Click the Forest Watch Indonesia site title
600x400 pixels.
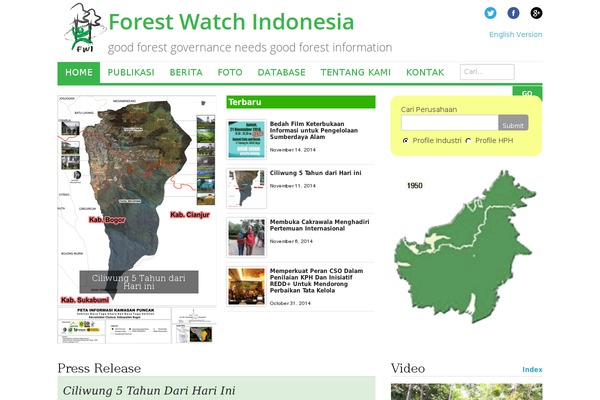coord(231,21)
